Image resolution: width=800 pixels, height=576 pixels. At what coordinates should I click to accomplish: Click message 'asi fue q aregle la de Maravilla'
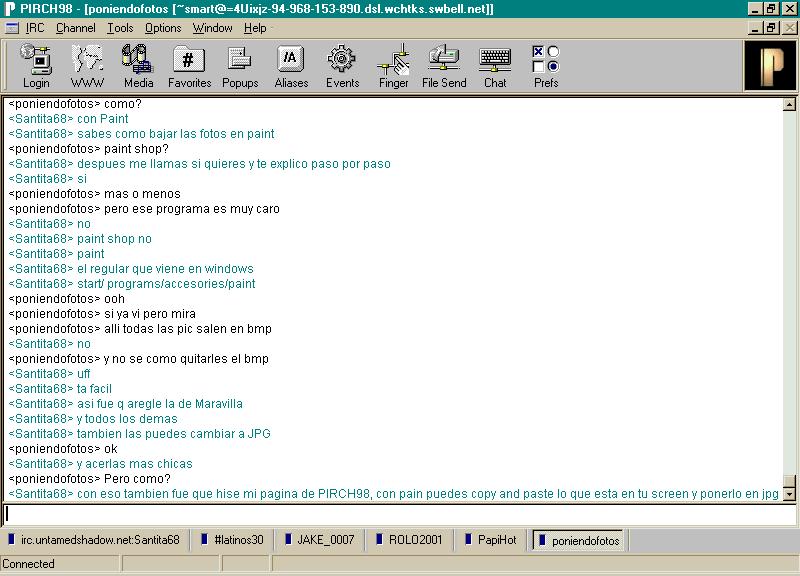coord(160,404)
